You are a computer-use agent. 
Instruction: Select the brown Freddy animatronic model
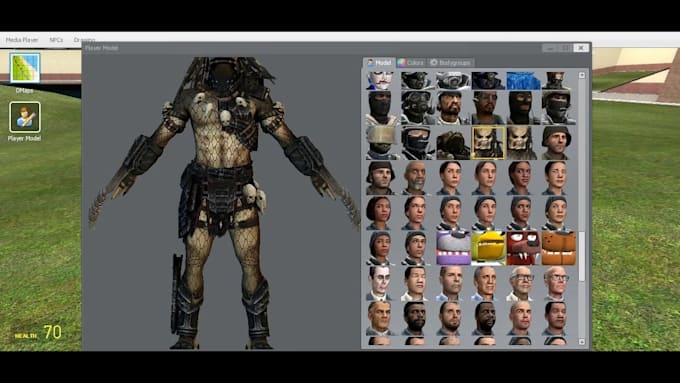point(559,248)
